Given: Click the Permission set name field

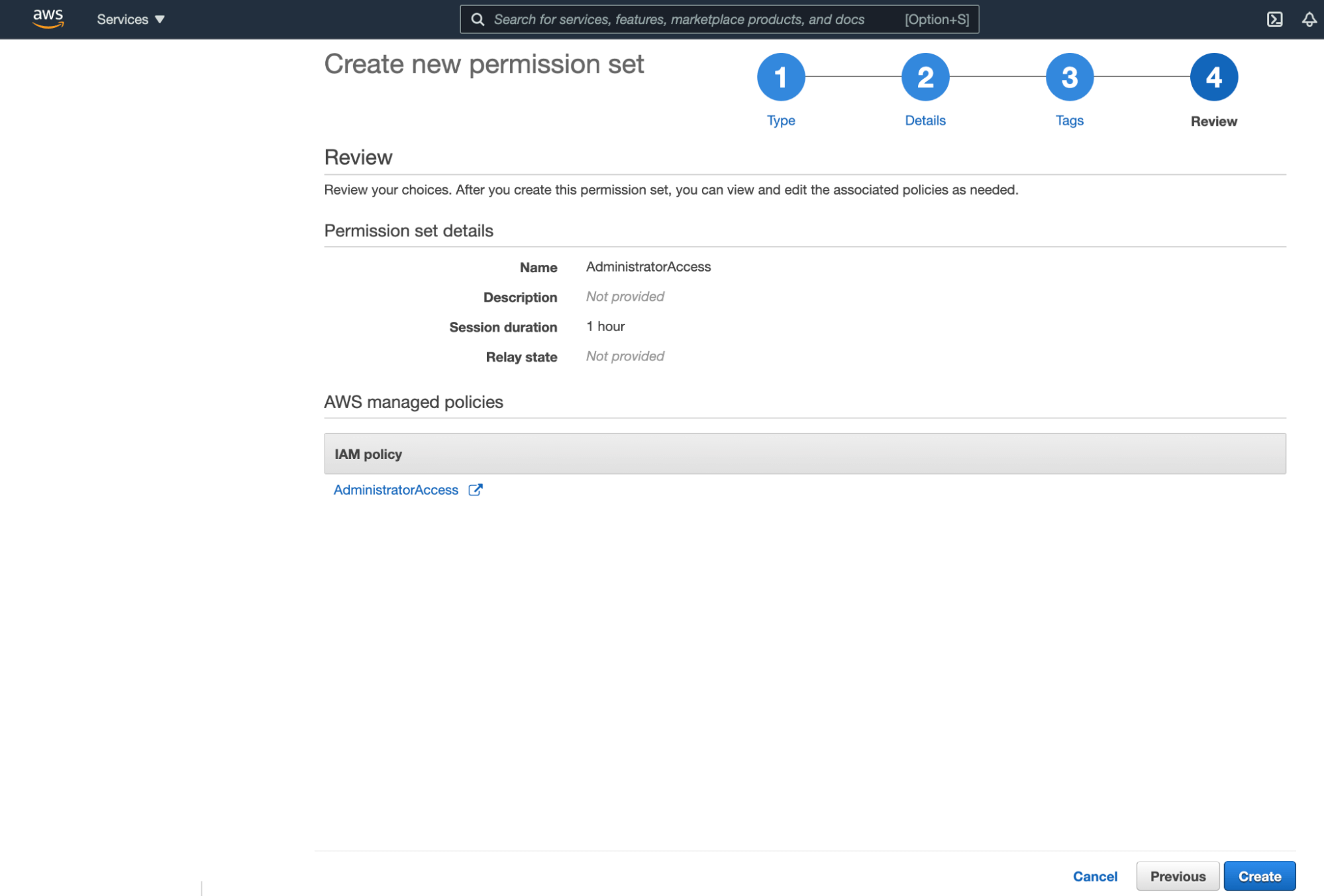Looking at the screenshot, I should (x=649, y=266).
